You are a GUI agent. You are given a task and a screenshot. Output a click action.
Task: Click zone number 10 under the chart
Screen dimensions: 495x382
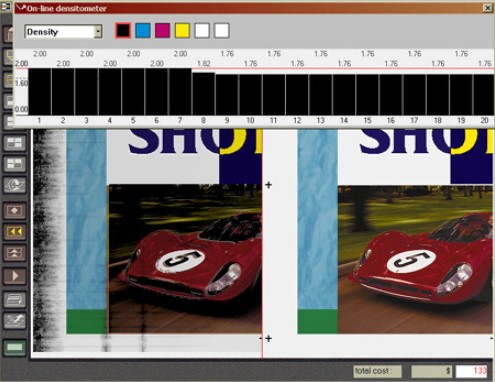(x=250, y=120)
